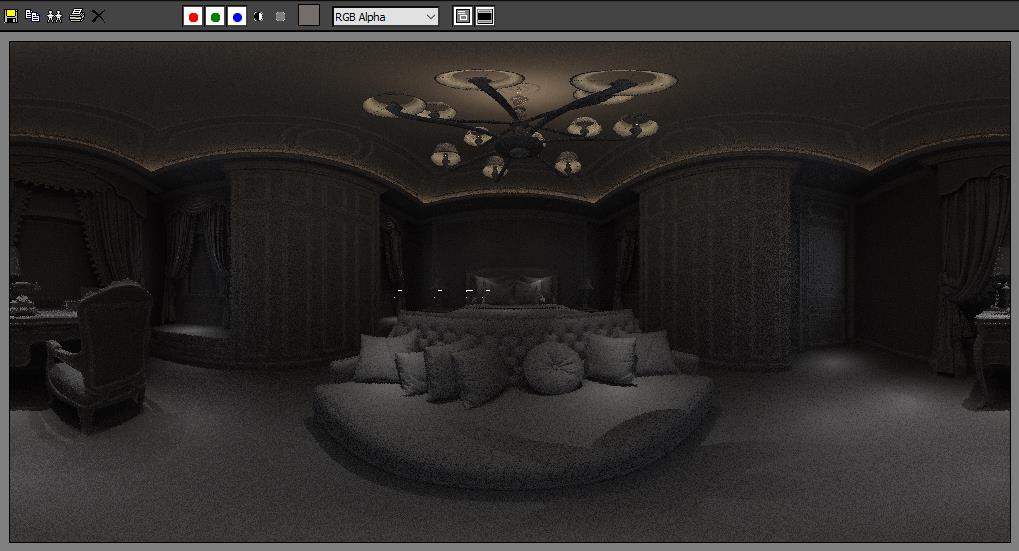Clear the frame buffer with the X icon
The image size is (1019, 551).
click(x=98, y=16)
